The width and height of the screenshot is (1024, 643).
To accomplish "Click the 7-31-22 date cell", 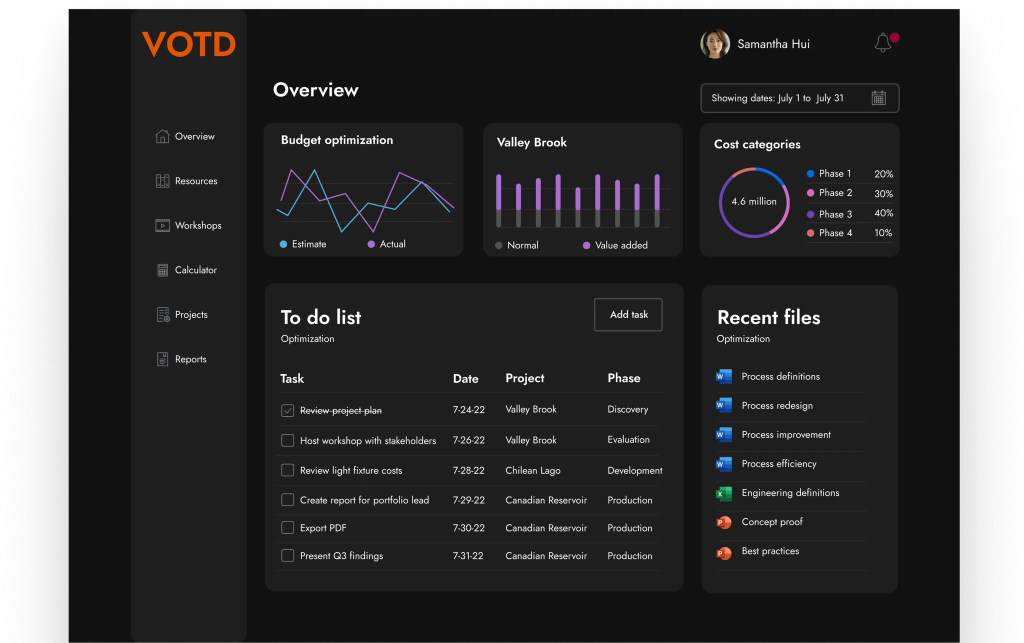I will pos(468,556).
